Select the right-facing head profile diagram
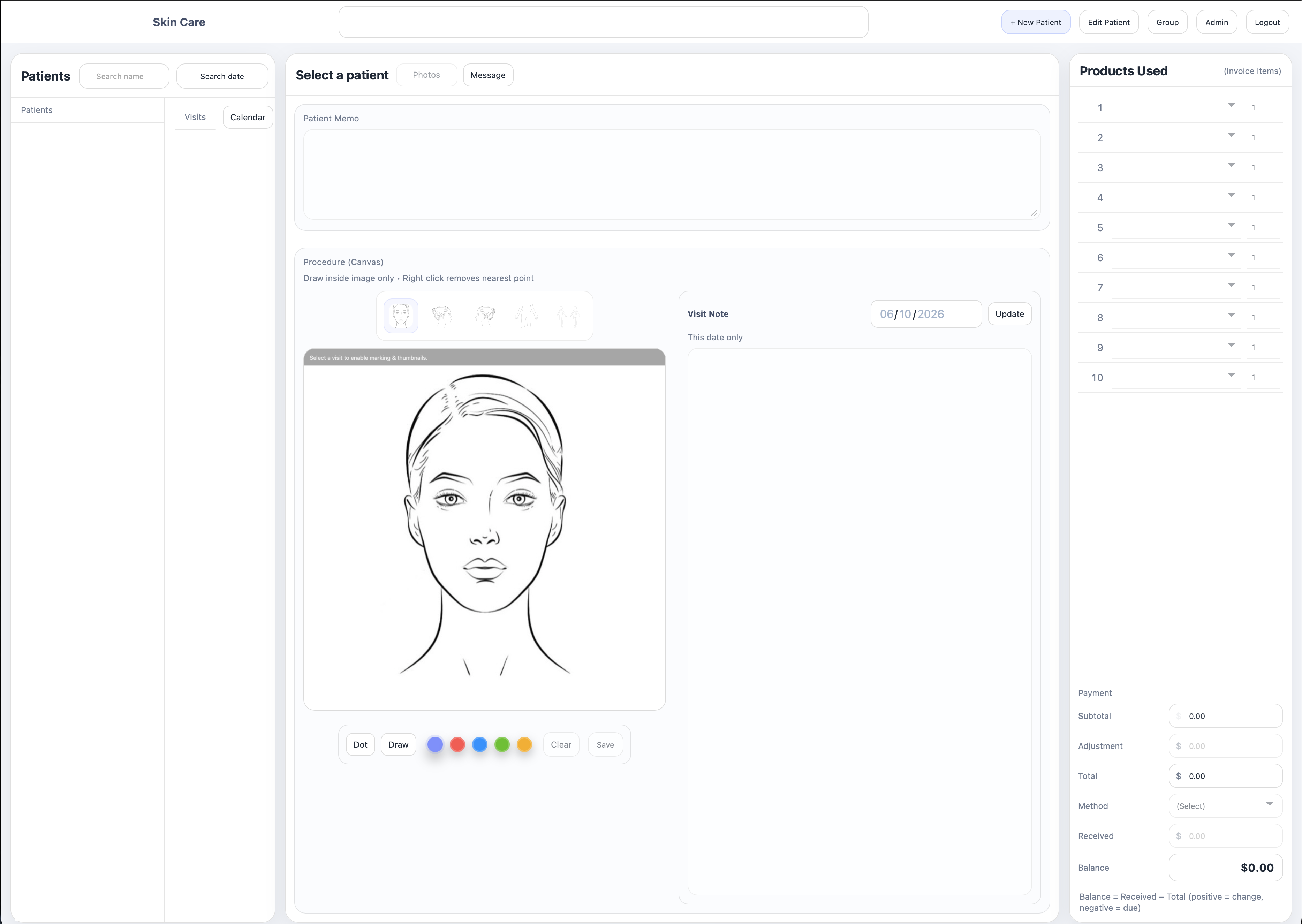The image size is (1302, 924). (x=442, y=316)
